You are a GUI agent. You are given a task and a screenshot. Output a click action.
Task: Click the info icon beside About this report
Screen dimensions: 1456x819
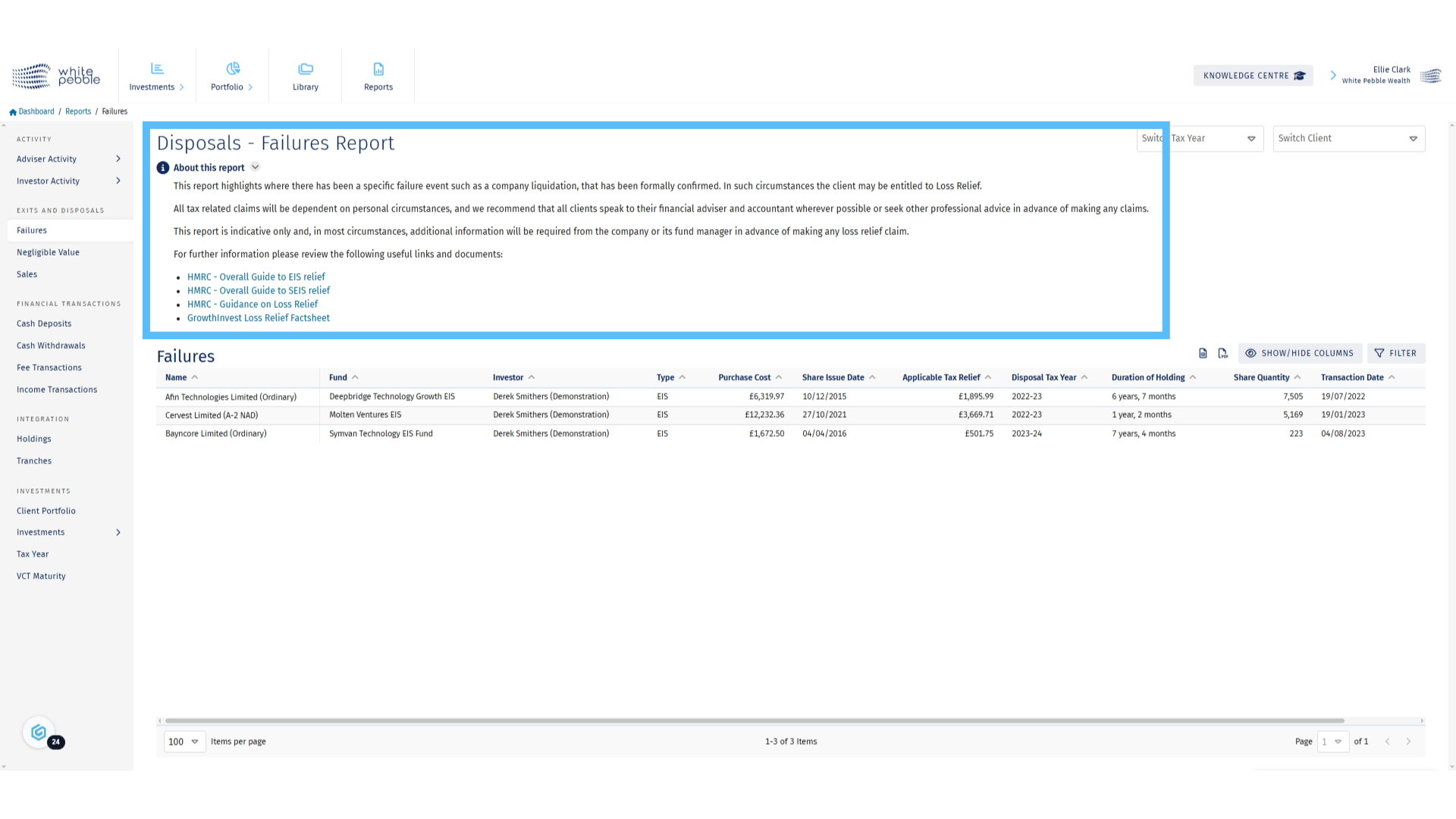pyautogui.click(x=163, y=168)
